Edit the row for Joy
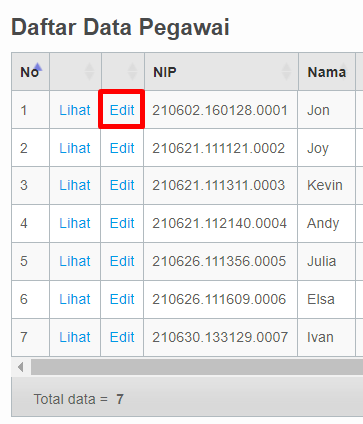This screenshot has width=363, height=424. [122, 148]
